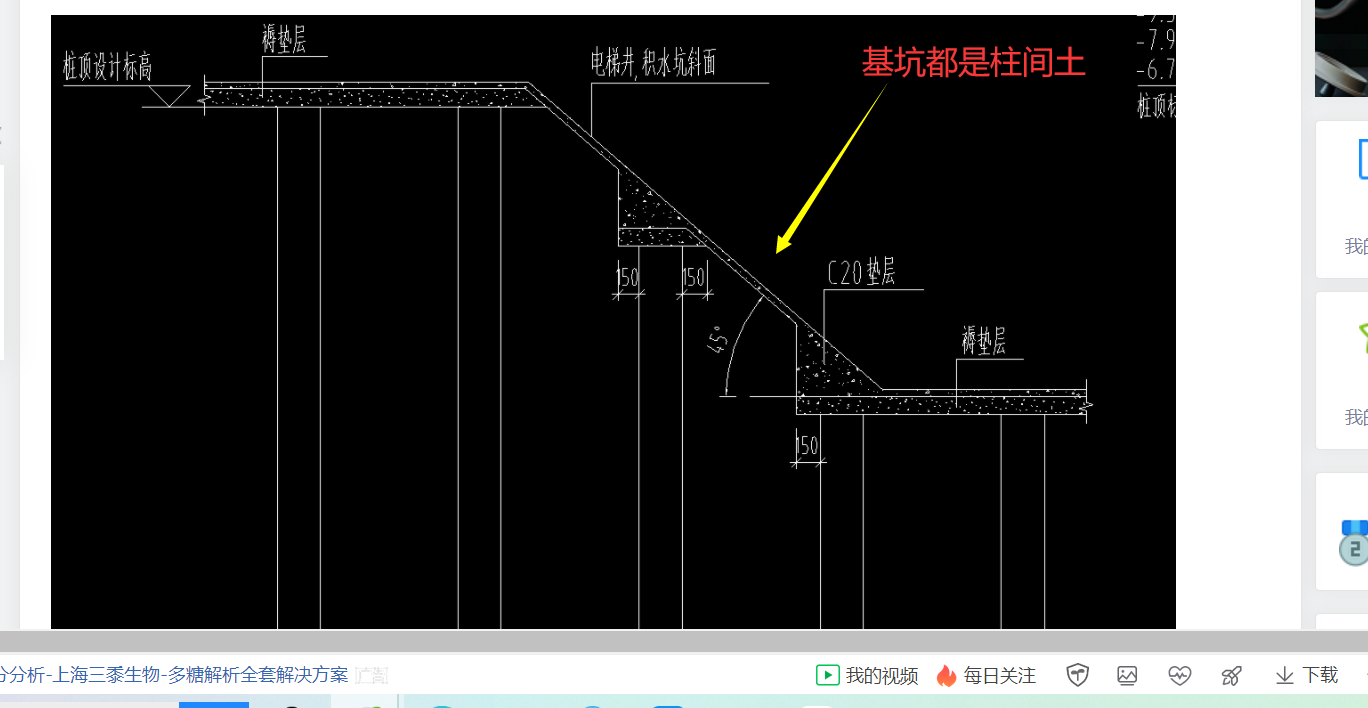Click the rocket speed-up icon

1231,676
